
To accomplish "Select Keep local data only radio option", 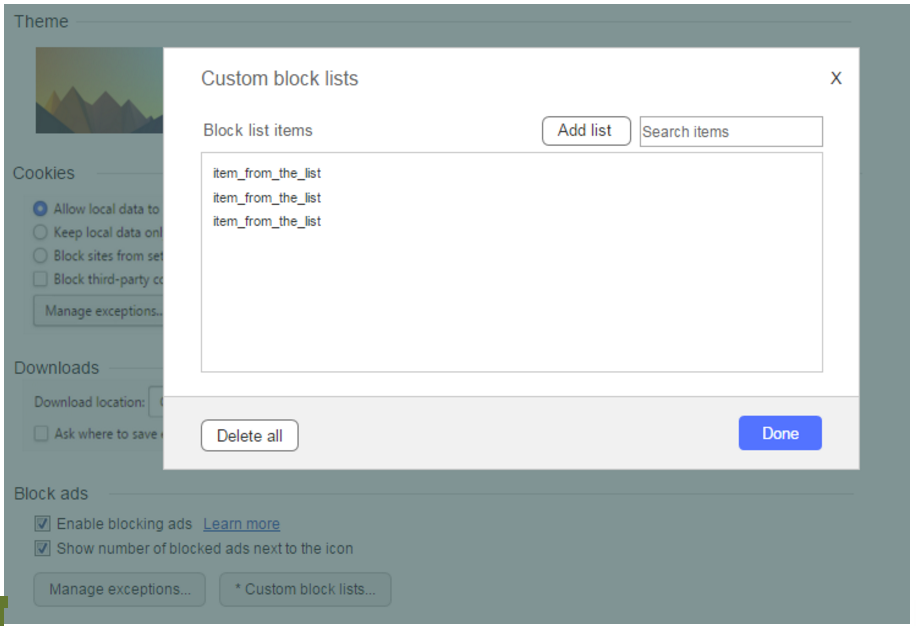I will (x=40, y=232).
